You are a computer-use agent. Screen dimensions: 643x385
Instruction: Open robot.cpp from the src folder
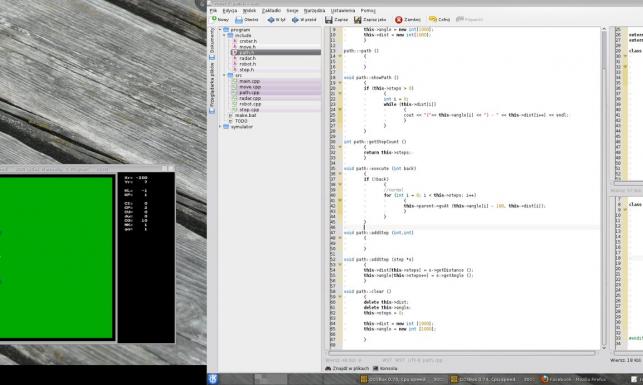pyautogui.click(x=250, y=104)
